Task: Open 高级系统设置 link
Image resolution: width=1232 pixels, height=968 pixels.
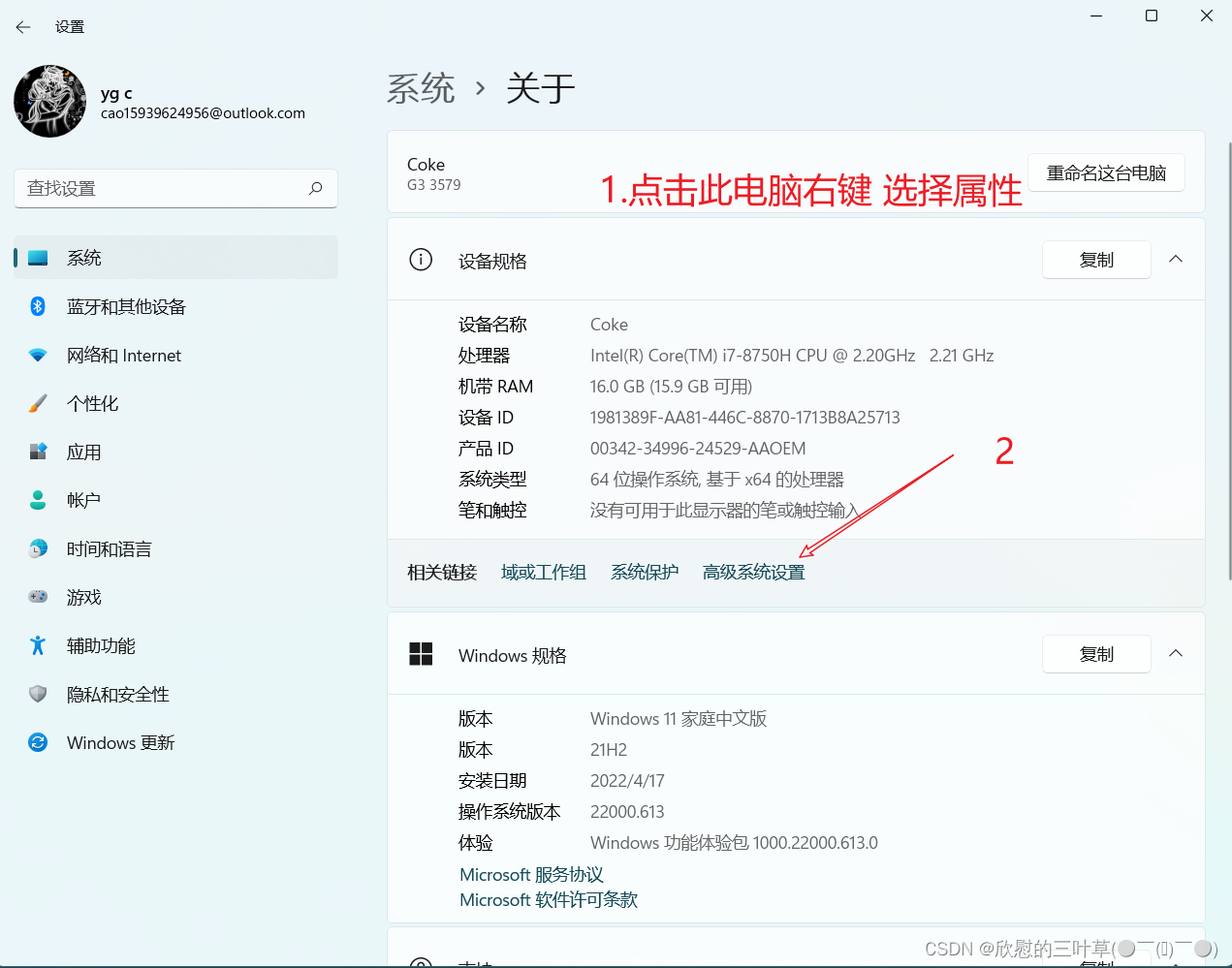Action: 754,573
